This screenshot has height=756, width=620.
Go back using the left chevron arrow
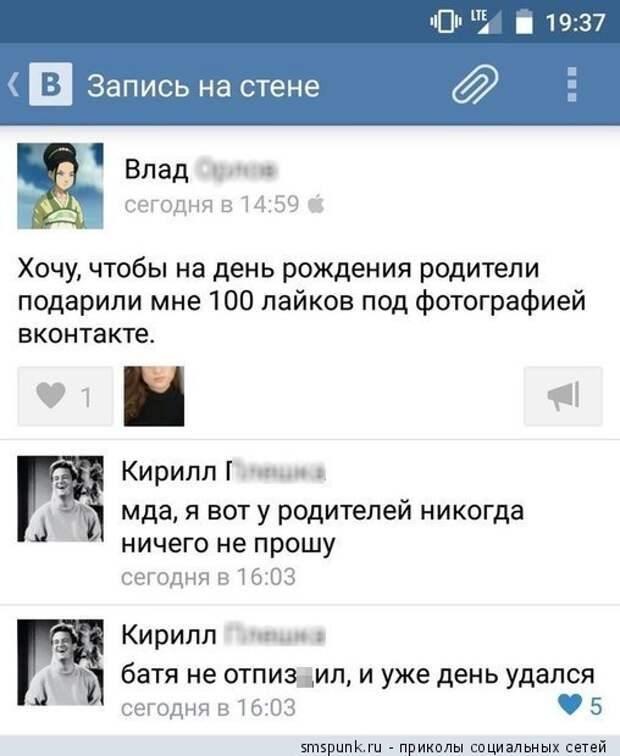coord(14,84)
